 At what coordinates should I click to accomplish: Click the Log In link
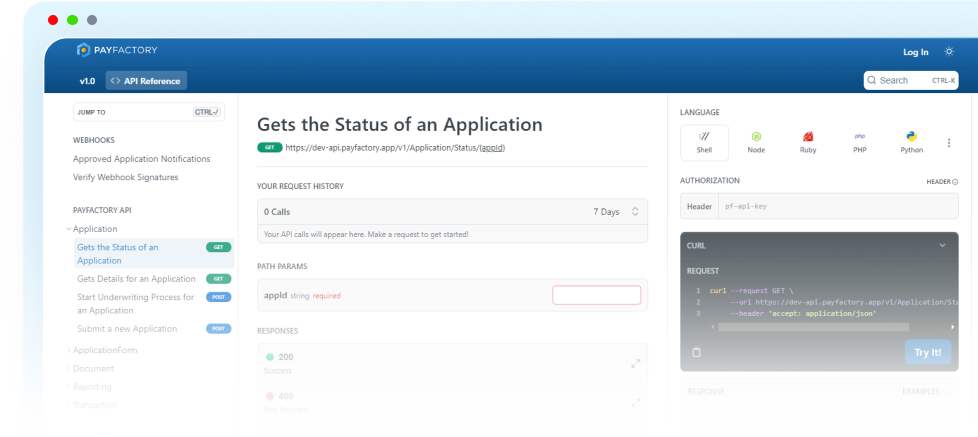click(915, 52)
